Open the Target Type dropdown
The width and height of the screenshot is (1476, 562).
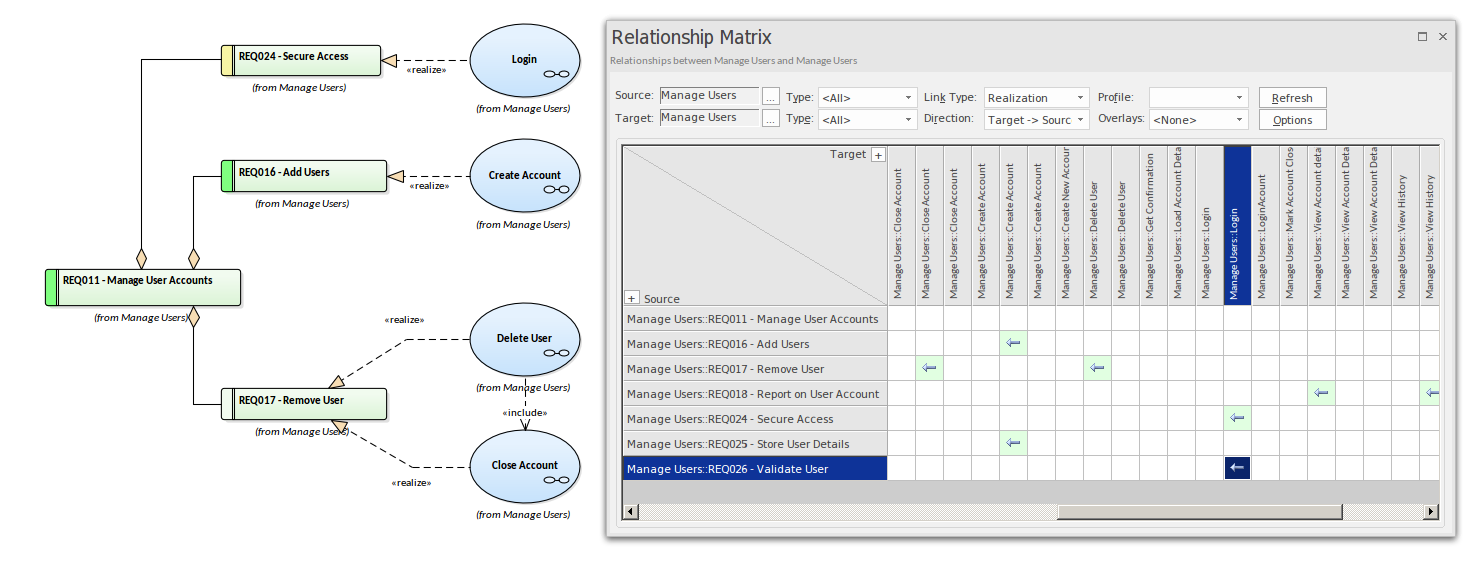pos(867,119)
